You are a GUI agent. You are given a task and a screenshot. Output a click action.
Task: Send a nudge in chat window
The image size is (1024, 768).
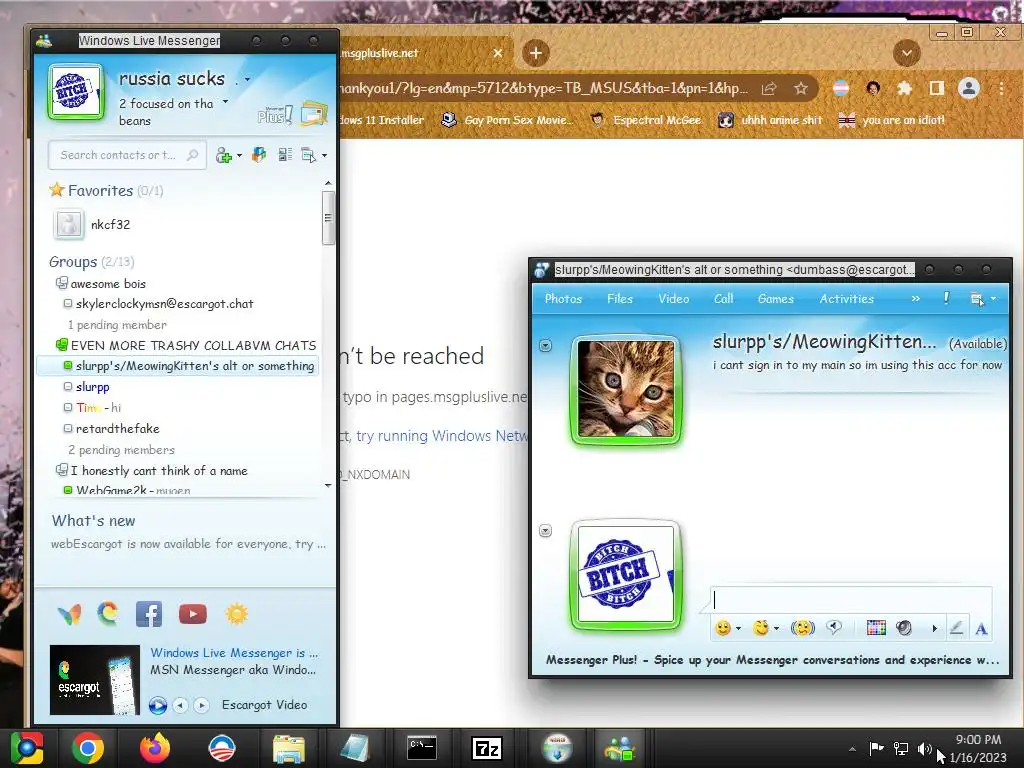tap(803, 628)
